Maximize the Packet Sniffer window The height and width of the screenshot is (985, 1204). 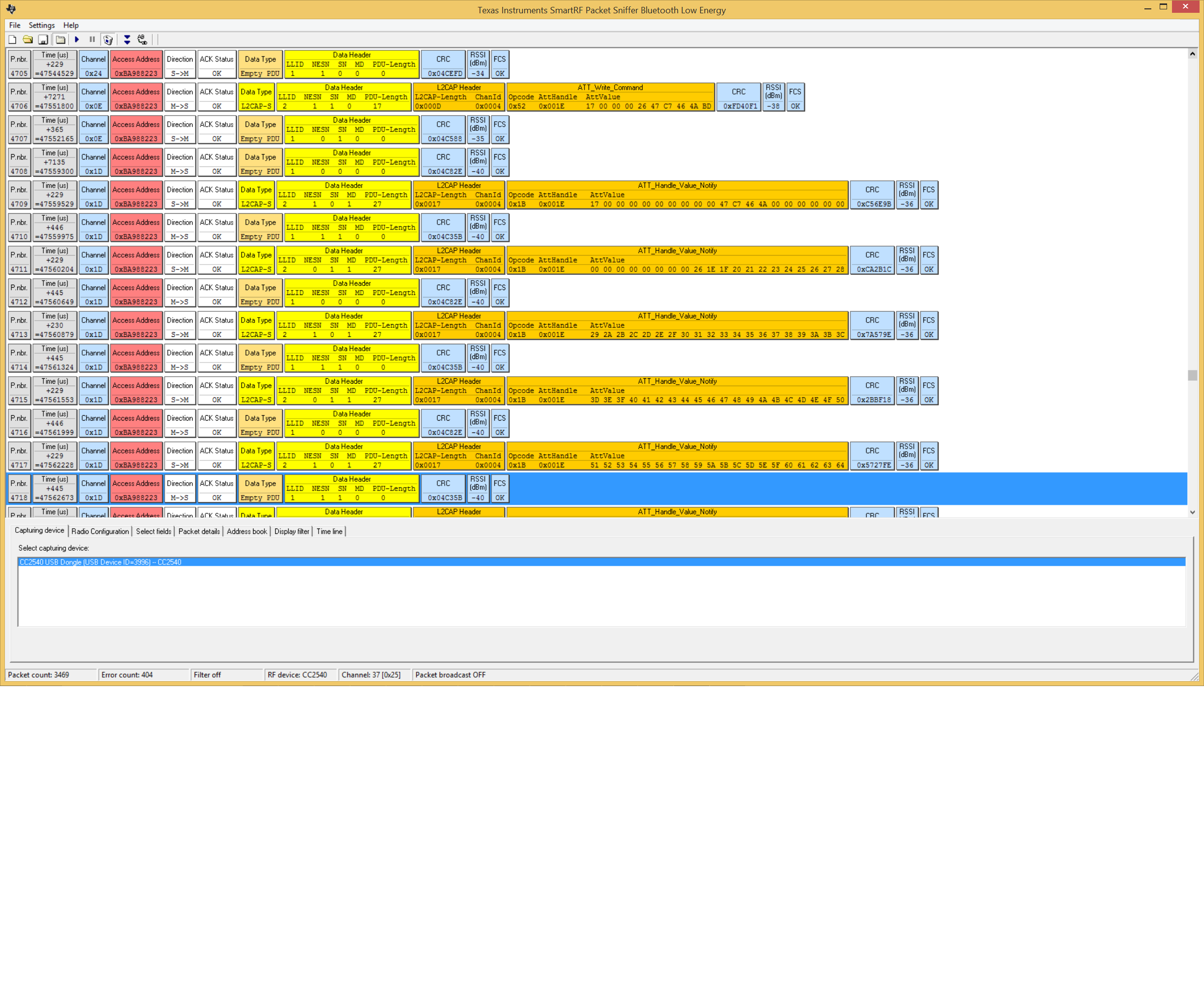pyautogui.click(x=1163, y=7)
